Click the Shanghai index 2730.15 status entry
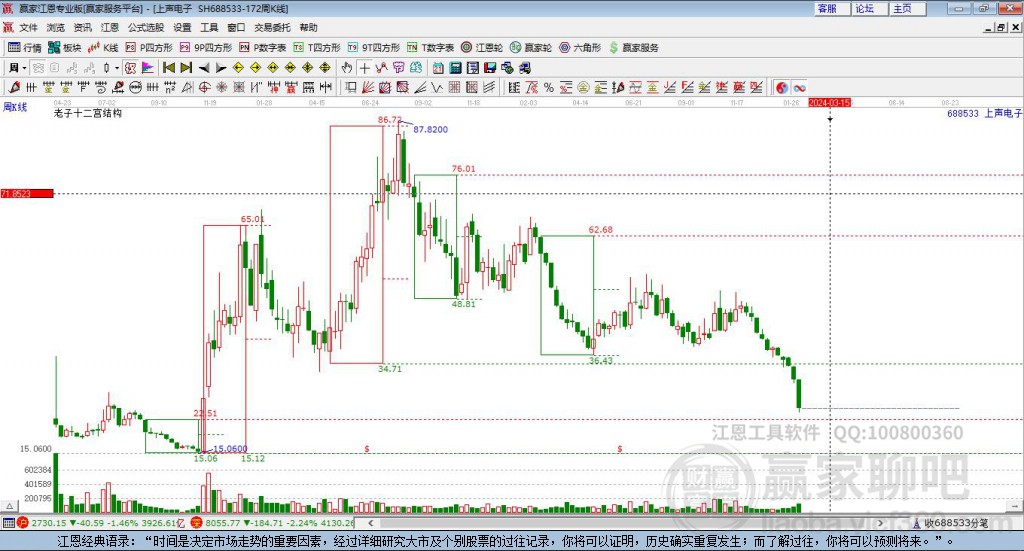The height and width of the screenshot is (551, 1024). 102,523
